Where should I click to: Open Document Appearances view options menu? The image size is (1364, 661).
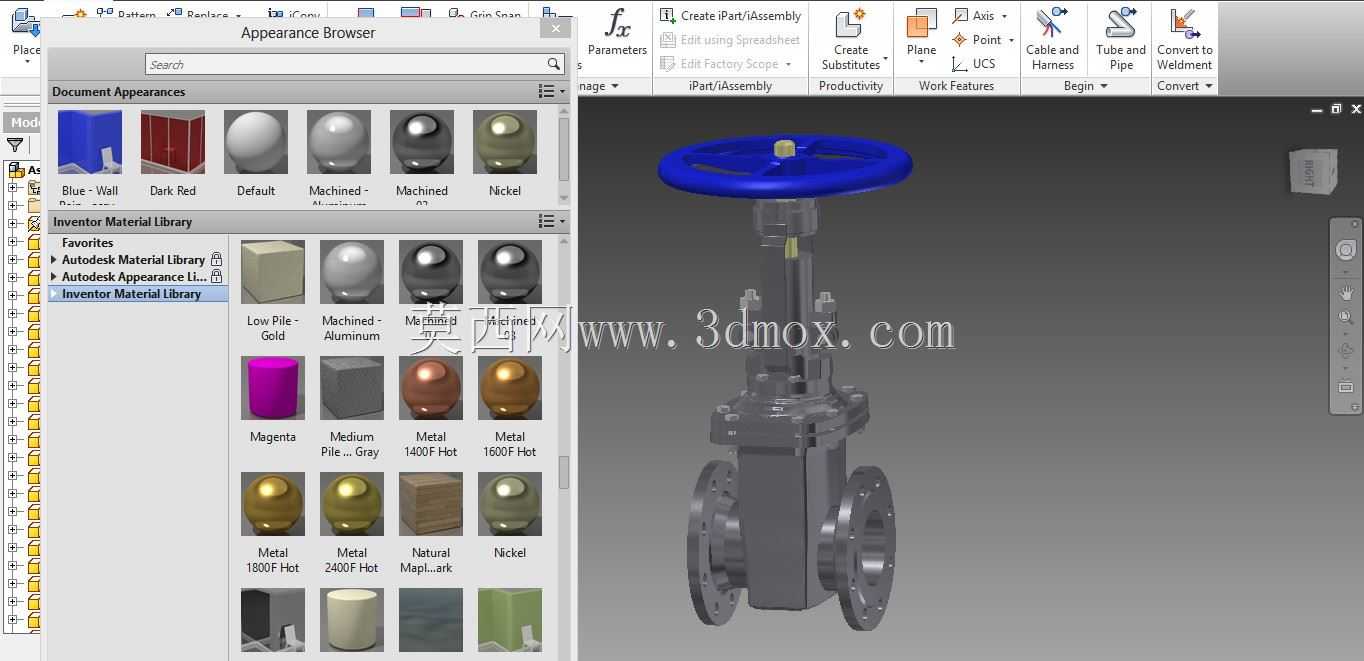tap(551, 91)
